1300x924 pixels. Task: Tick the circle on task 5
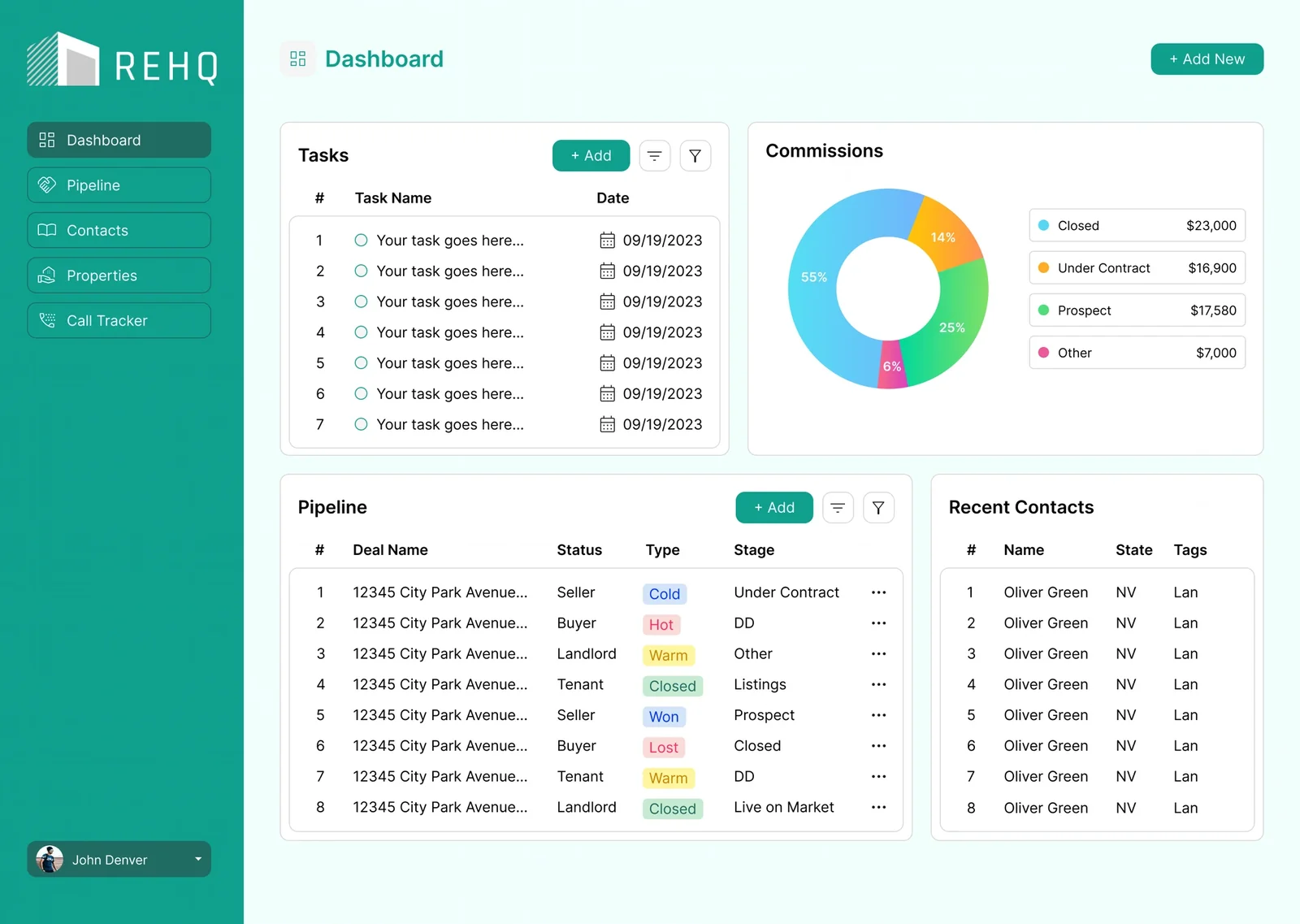[361, 362]
